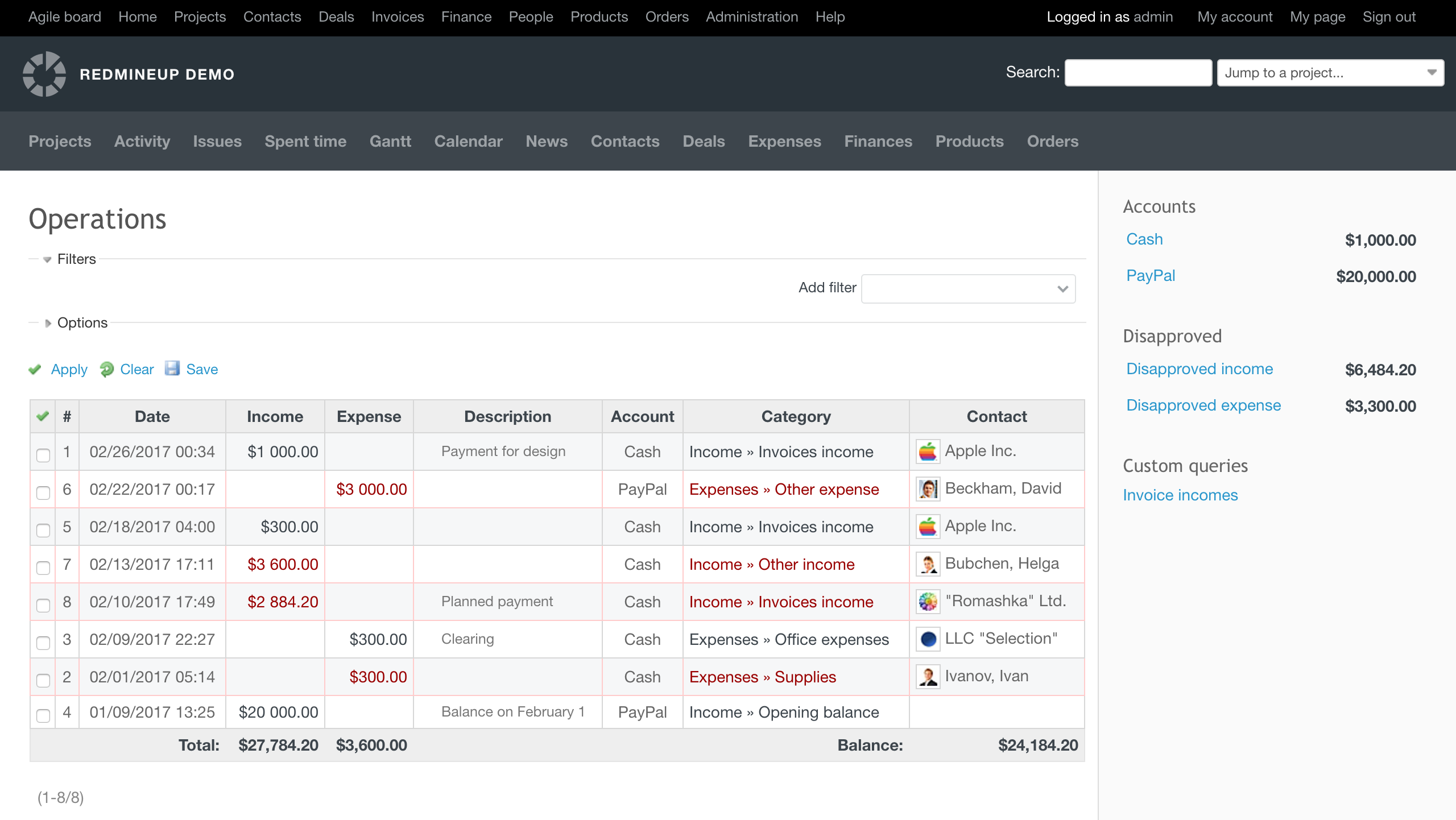Click the REDMINEUP DEMO logo
1456x820 pixels.
point(47,74)
